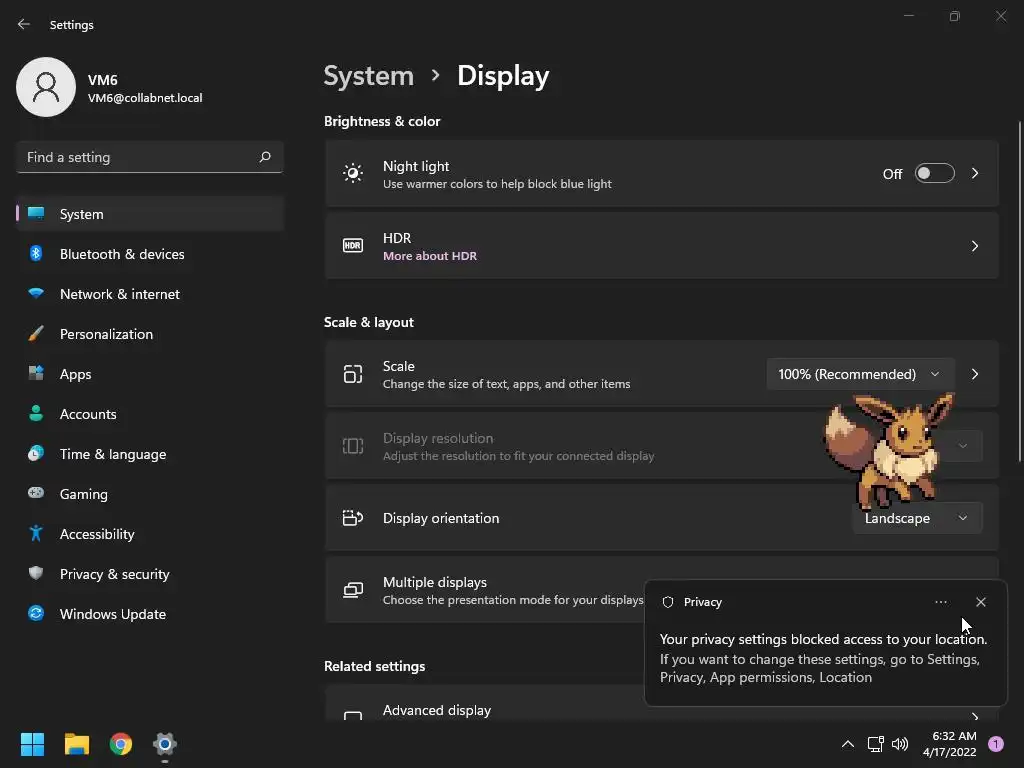
Task: Open File Explorer from taskbar
Action: click(77, 744)
